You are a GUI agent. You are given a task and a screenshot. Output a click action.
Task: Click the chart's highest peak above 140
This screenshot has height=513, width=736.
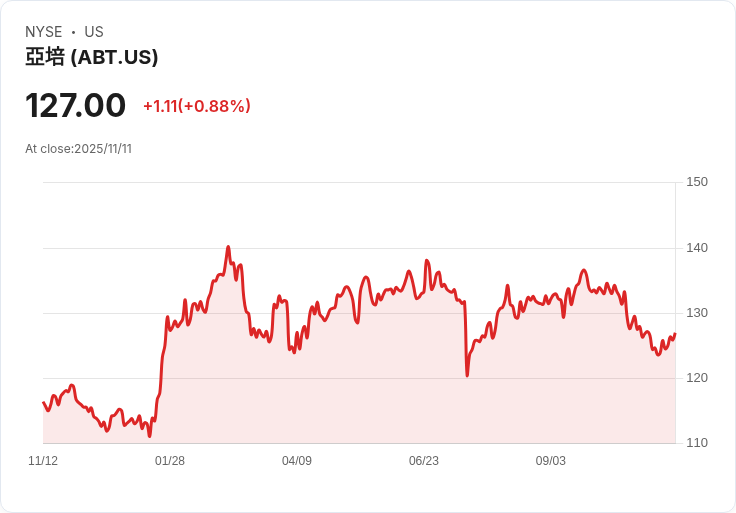pos(228,246)
